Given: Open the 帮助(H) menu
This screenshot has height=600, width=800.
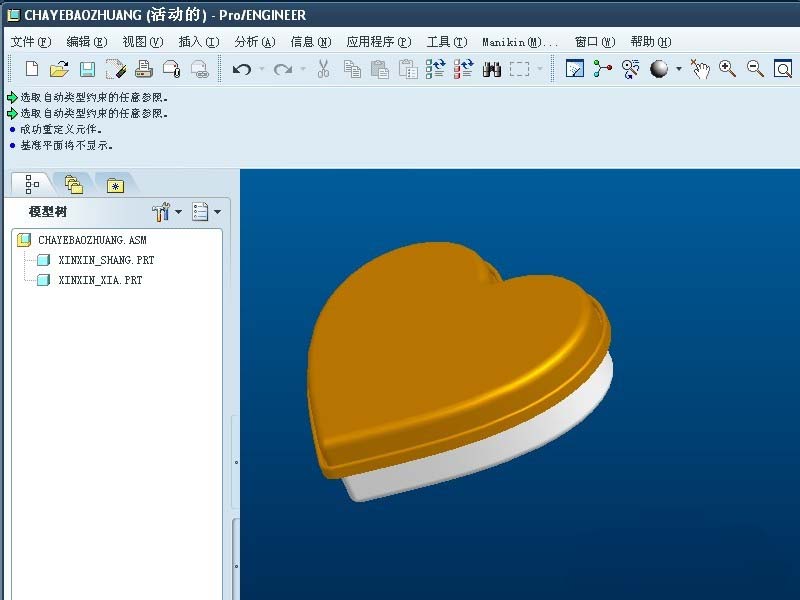Looking at the screenshot, I should pyautogui.click(x=651, y=42).
